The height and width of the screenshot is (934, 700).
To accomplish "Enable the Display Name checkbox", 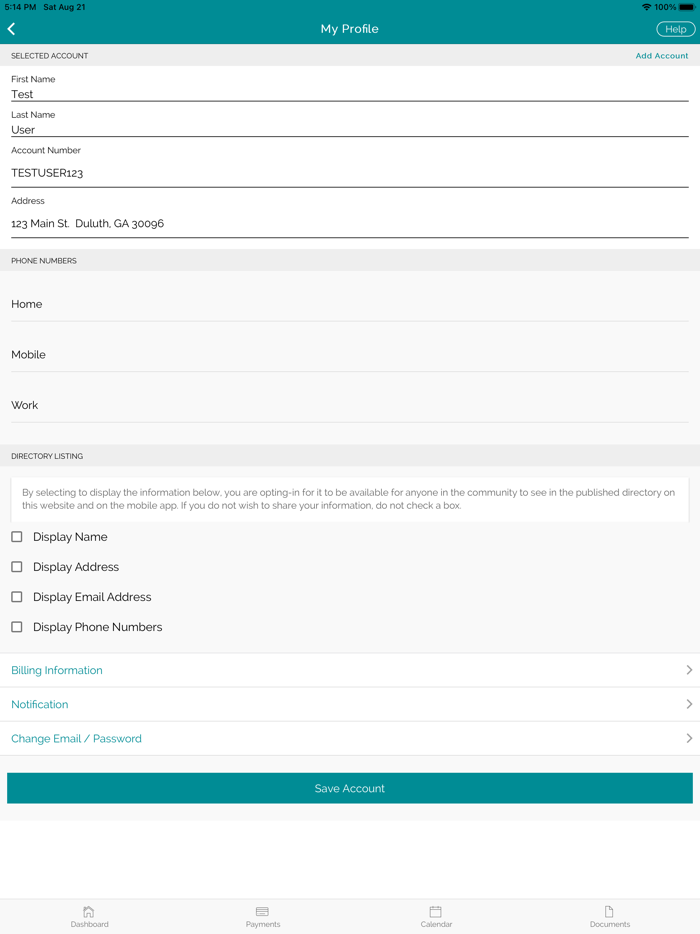I will [16, 537].
